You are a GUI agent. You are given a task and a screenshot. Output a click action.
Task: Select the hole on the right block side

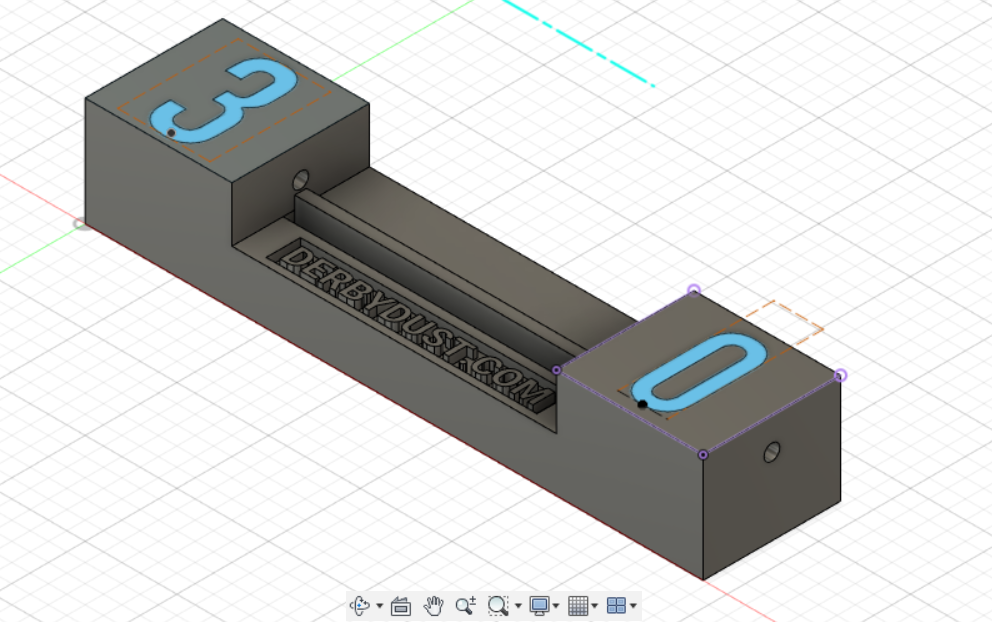point(772,452)
